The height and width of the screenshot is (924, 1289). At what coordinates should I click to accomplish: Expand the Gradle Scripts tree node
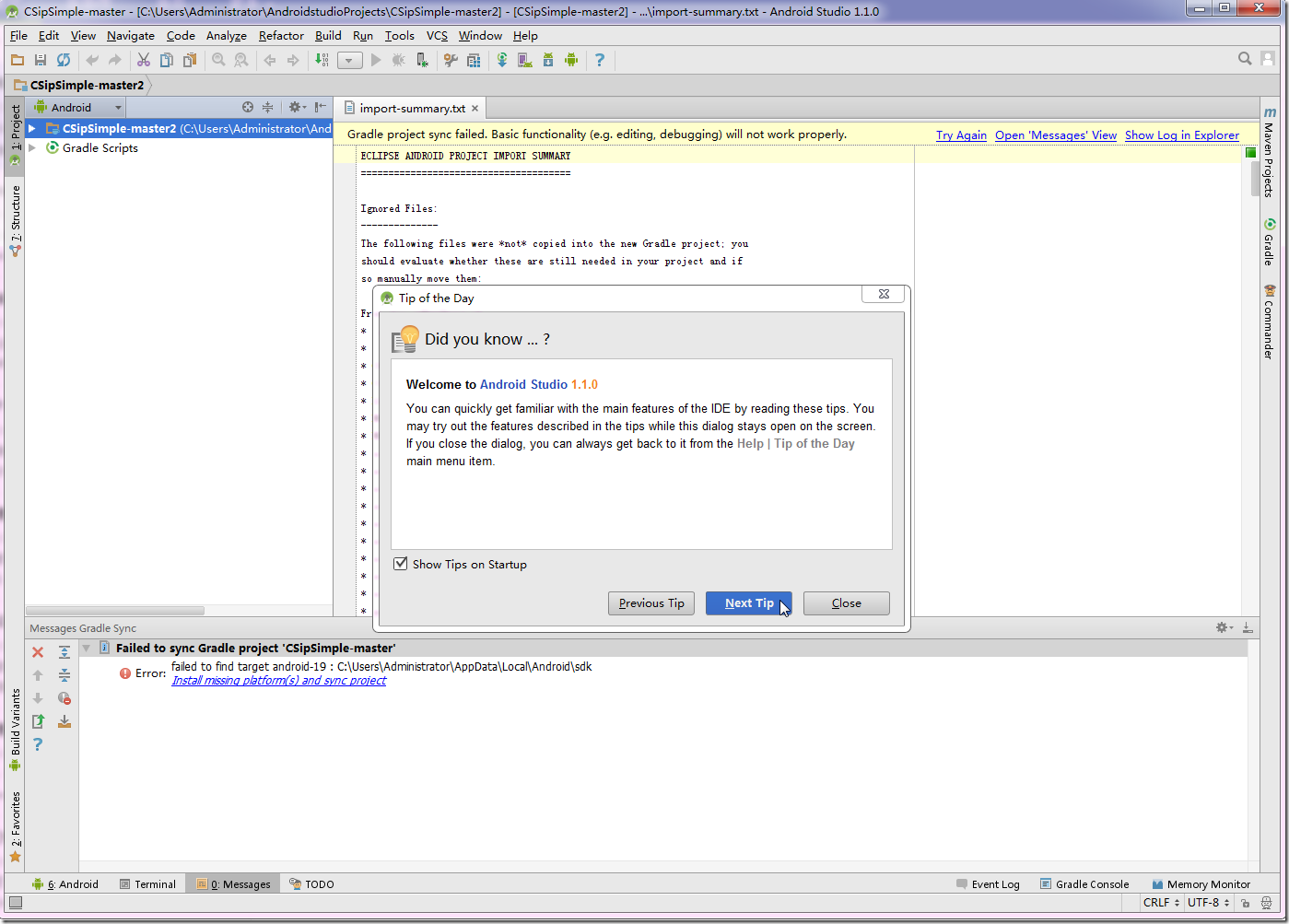[x=32, y=147]
